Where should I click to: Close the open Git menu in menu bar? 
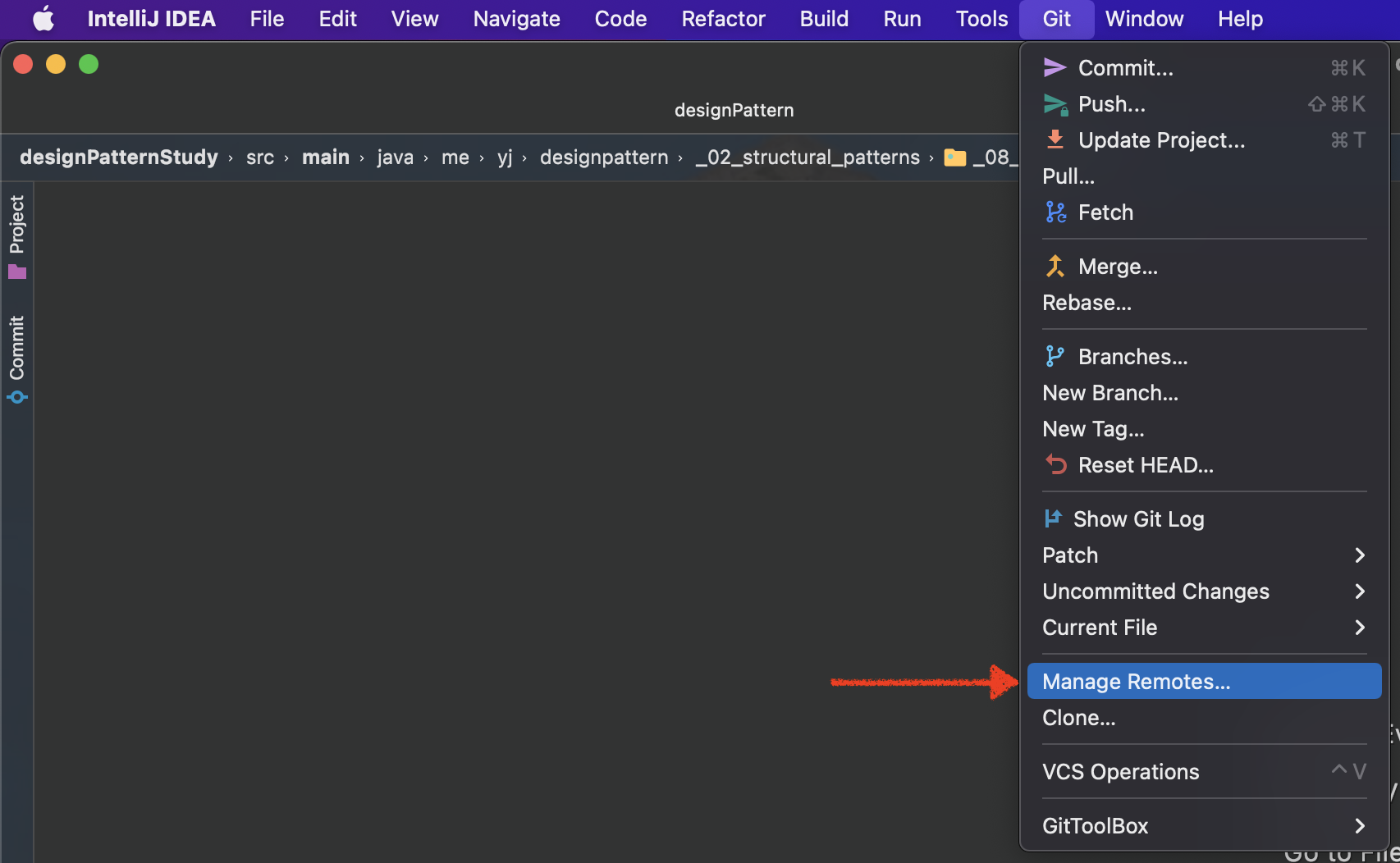1057,18
